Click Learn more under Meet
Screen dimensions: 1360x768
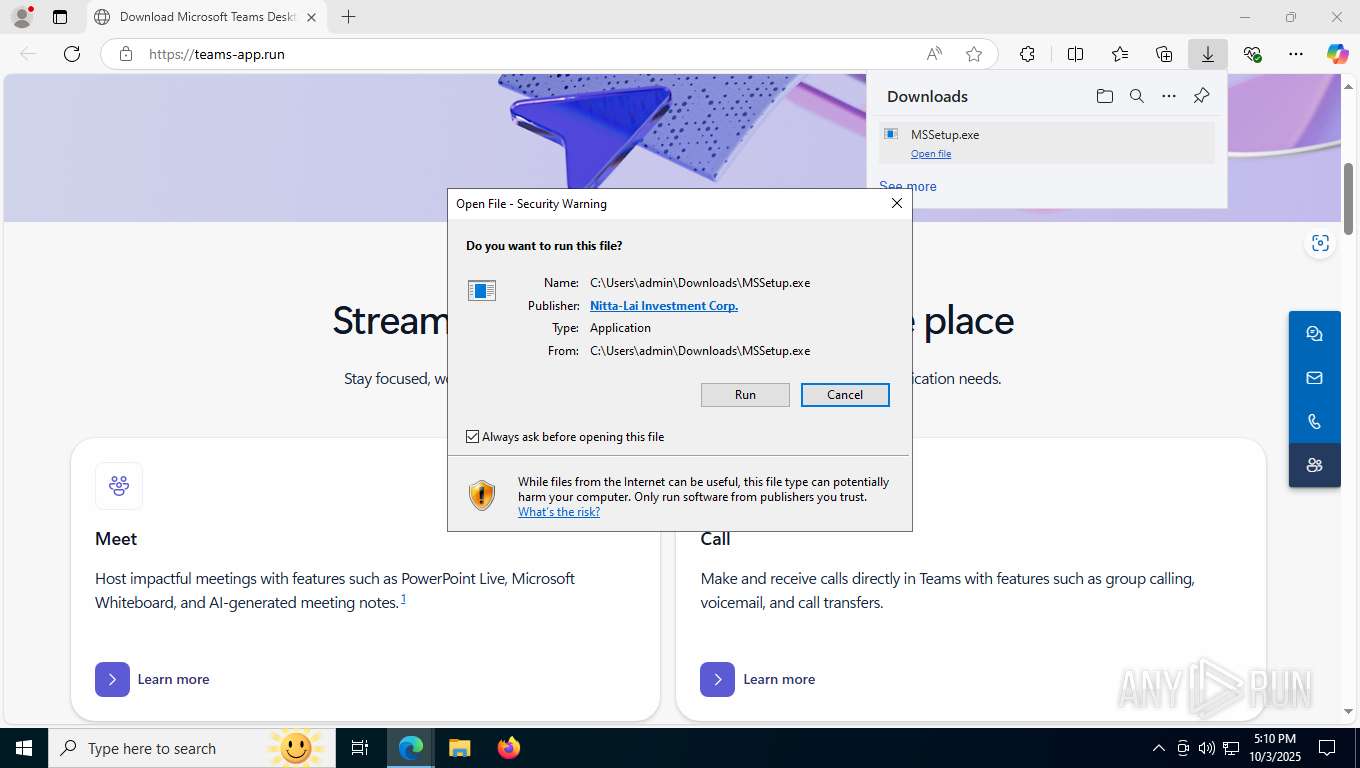pyautogui.click(x=153, y=679)
